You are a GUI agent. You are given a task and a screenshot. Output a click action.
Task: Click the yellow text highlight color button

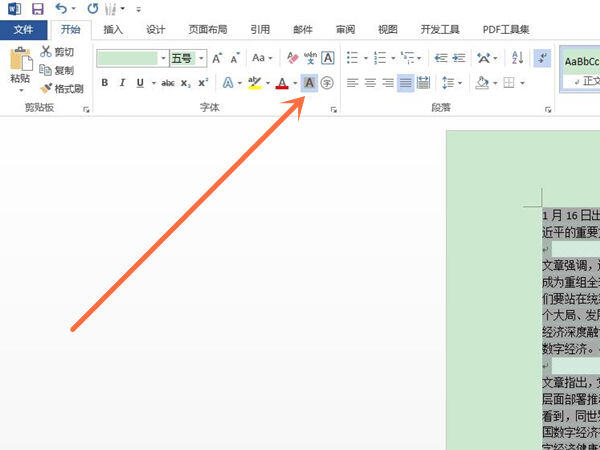[255, 83]
